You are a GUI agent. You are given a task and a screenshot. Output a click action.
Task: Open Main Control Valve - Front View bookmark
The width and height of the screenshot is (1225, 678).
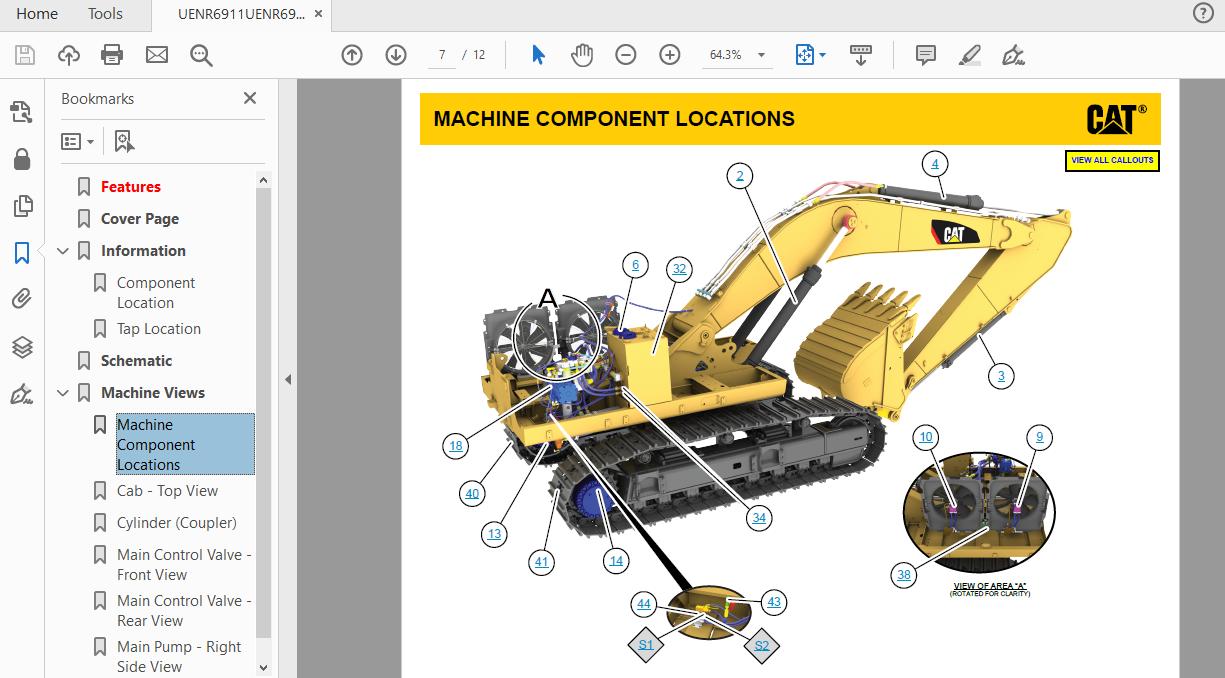(184, 565)
